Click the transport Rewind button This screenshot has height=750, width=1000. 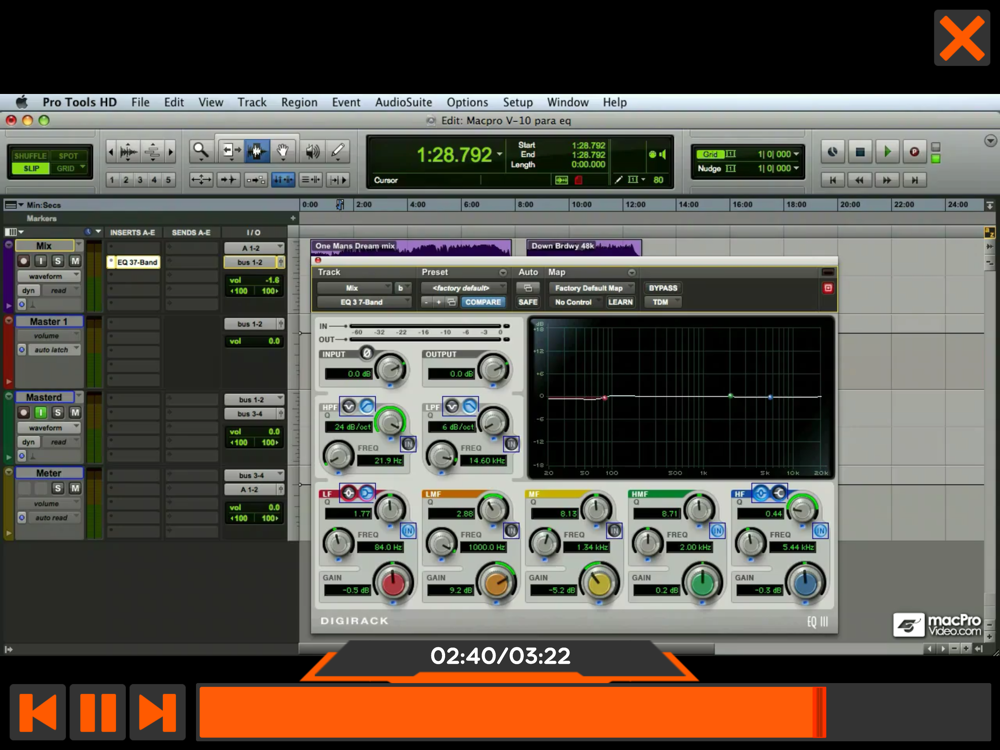point(860,180)
